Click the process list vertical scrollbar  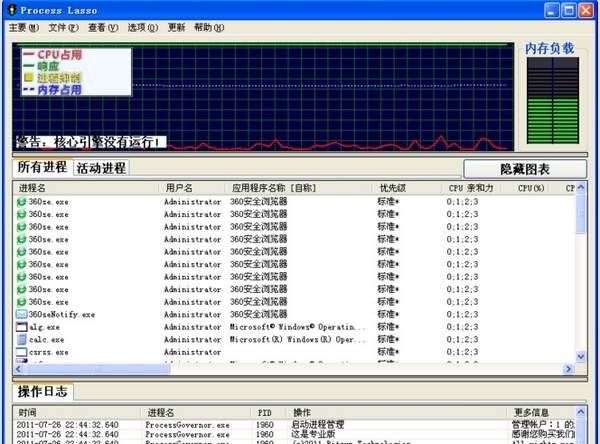coord(581,280)
